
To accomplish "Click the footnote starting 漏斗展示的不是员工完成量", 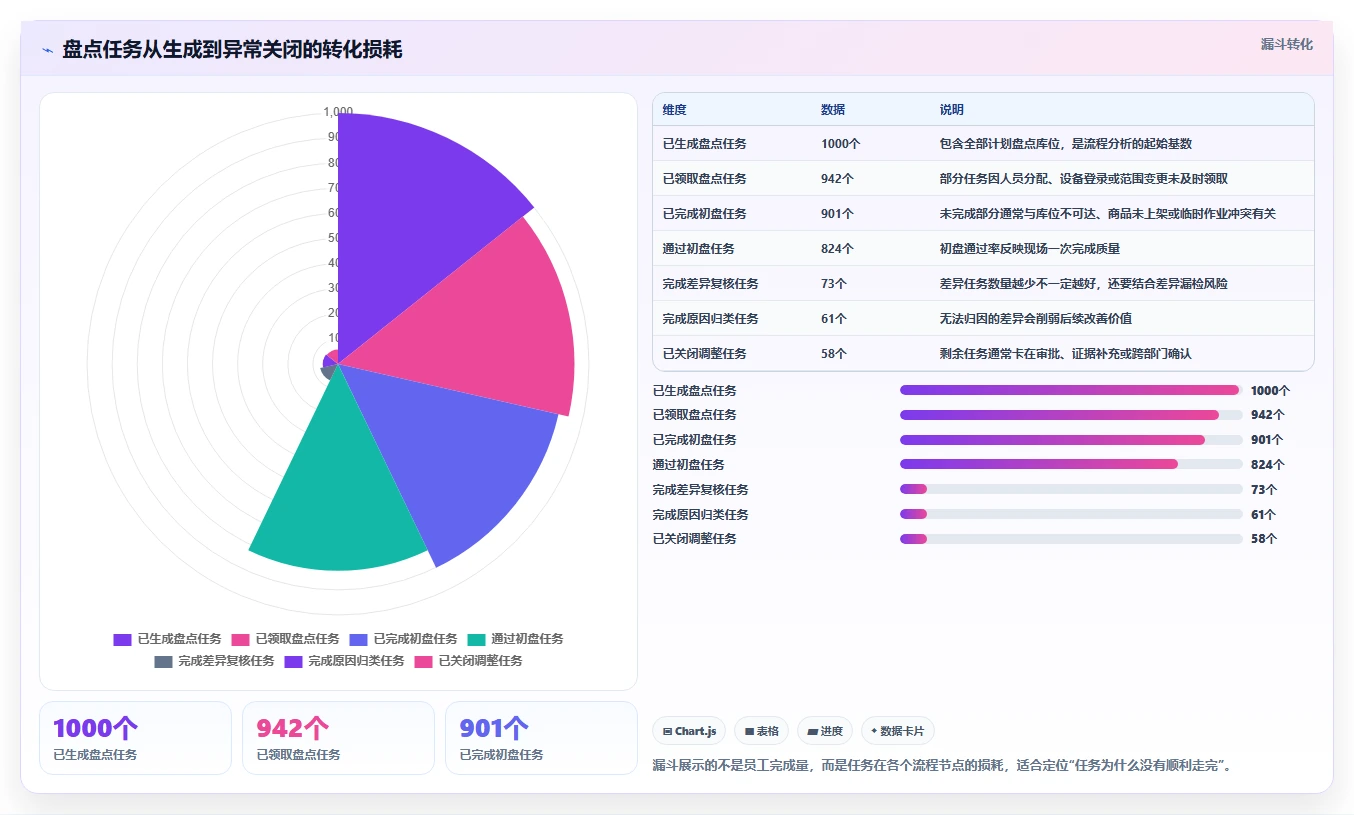I will pyautogui.click(x=944, y=766).
